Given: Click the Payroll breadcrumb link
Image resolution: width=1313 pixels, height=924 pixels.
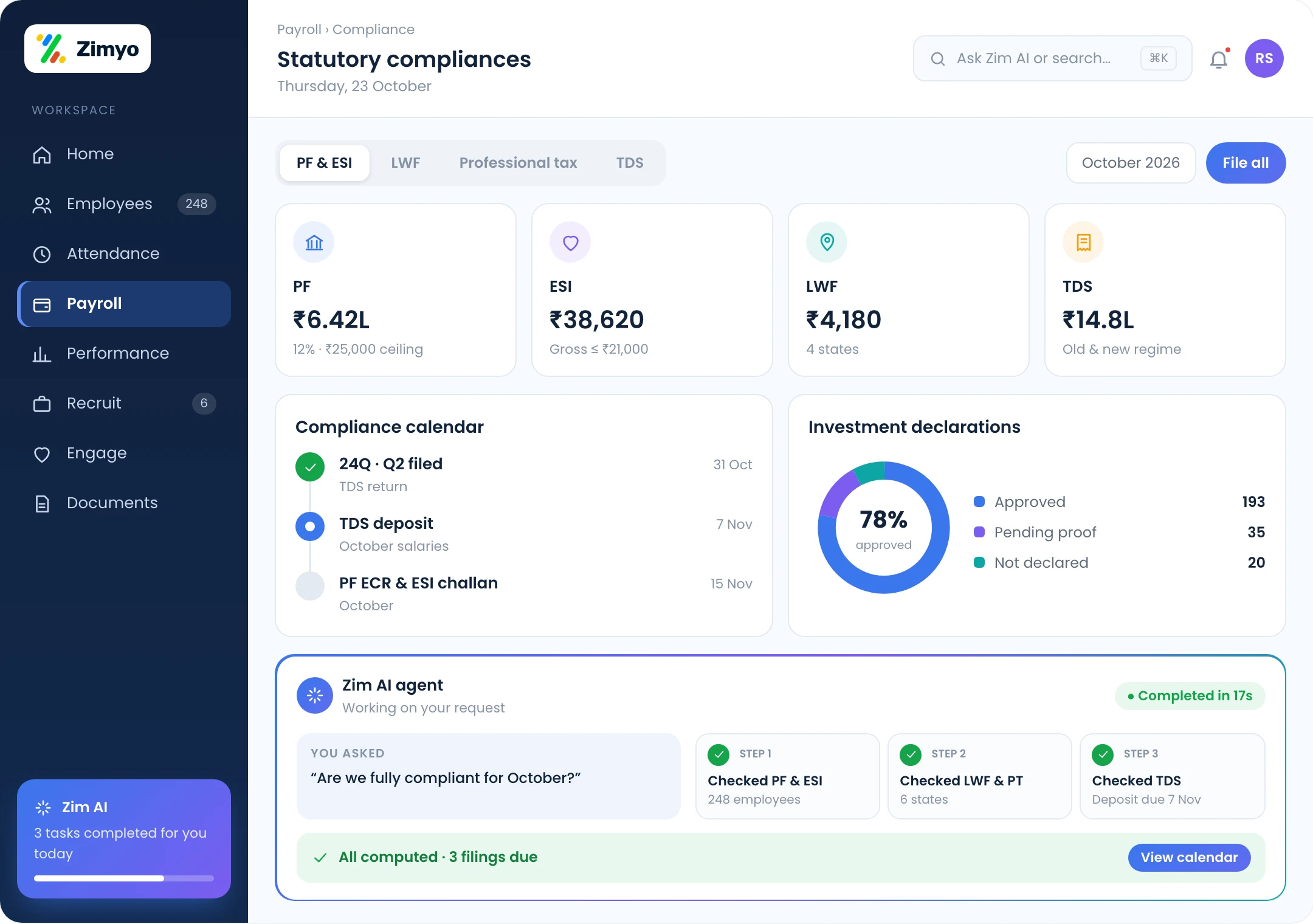Looking at the screenshot, I should pyautogui.click(x=299, y=29).
